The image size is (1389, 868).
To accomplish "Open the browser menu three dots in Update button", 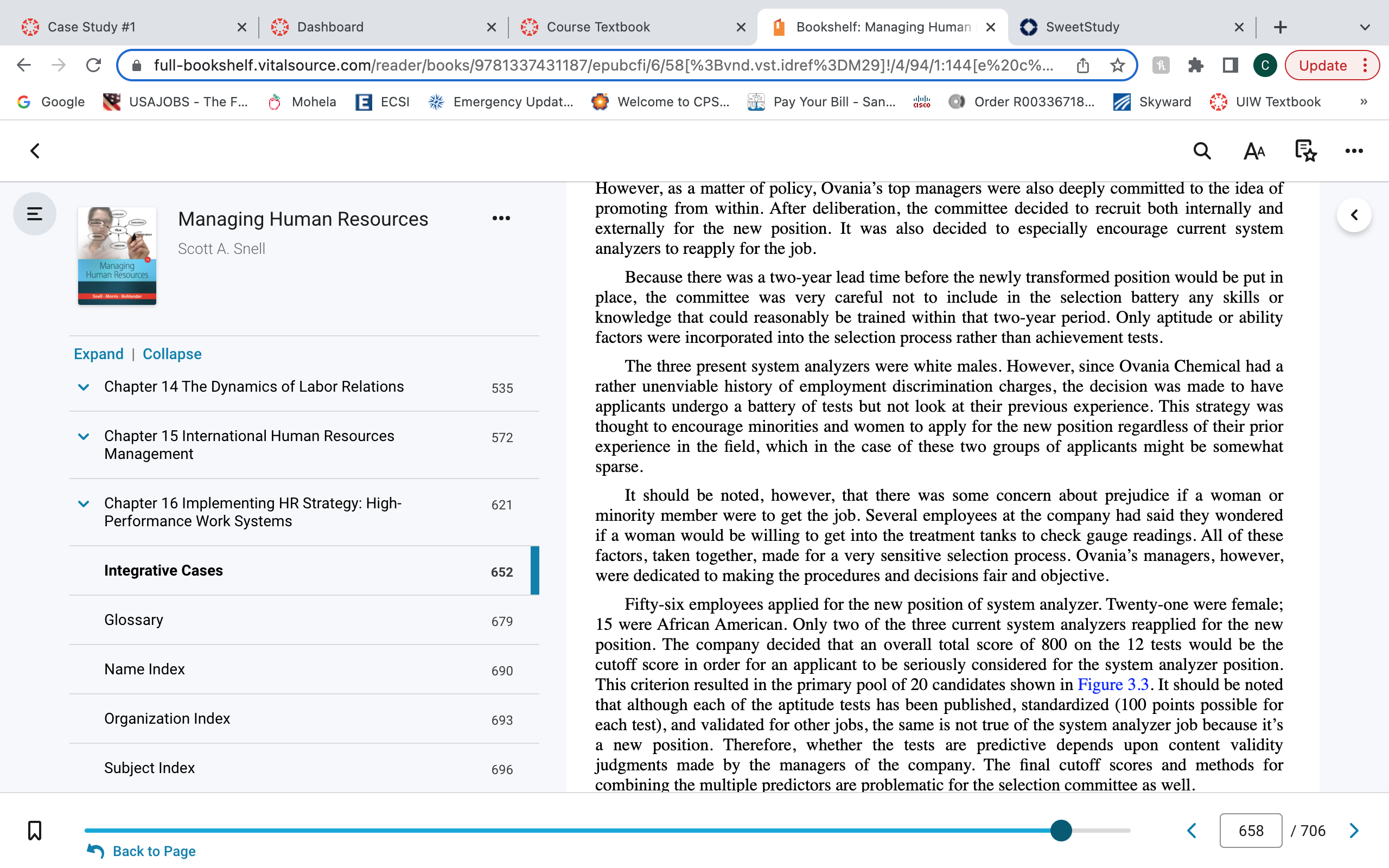I will point(1365,66).
